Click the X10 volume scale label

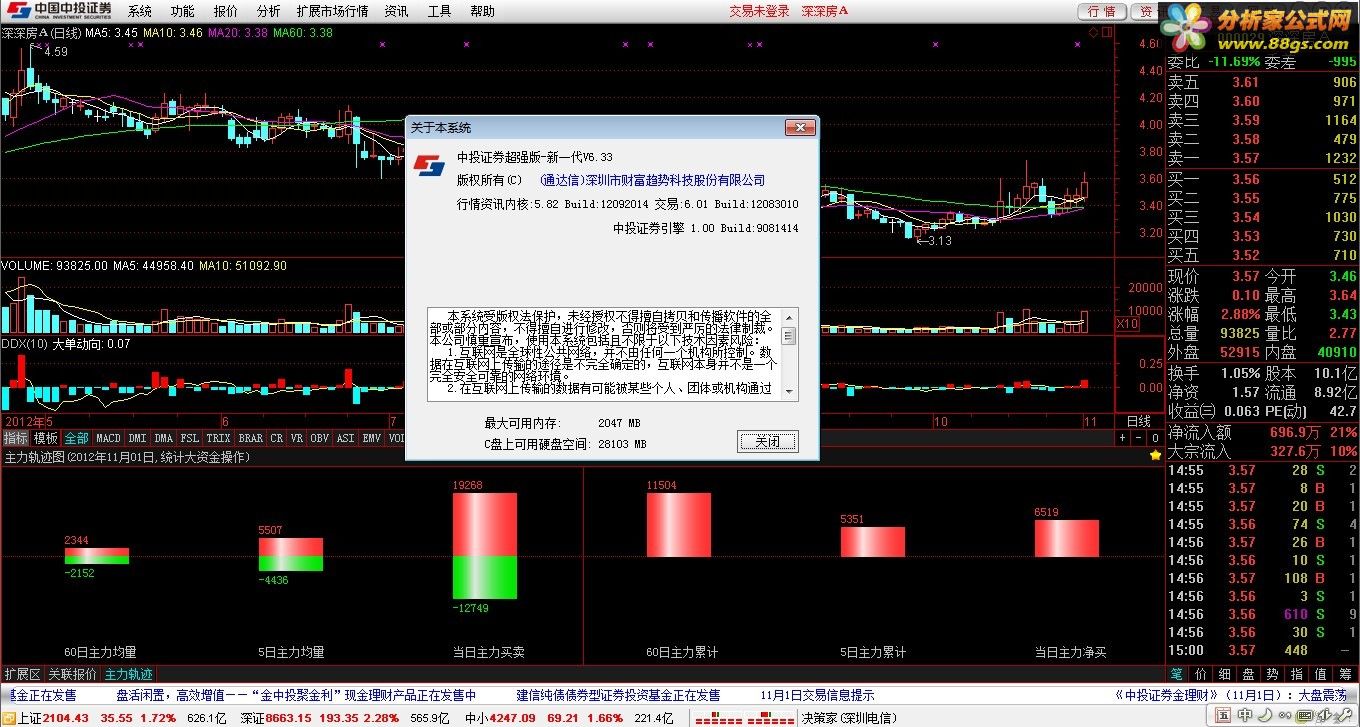coord(1127,324)
